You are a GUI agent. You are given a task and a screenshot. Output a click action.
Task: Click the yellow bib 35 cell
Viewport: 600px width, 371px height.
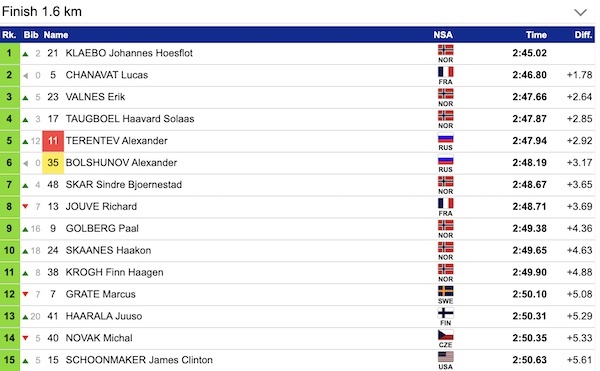(x=53, y=163)
